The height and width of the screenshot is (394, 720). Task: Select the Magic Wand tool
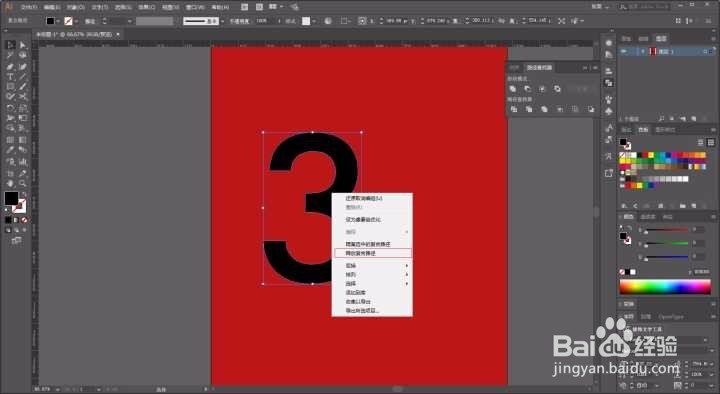[11, 55]
